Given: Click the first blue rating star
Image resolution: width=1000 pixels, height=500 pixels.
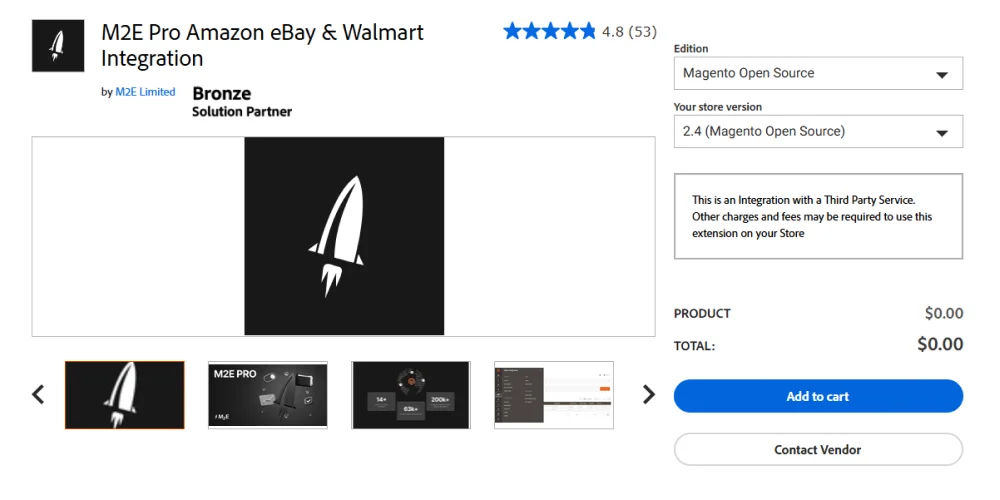Looking at the screenshot, I should tap(513, 31).
